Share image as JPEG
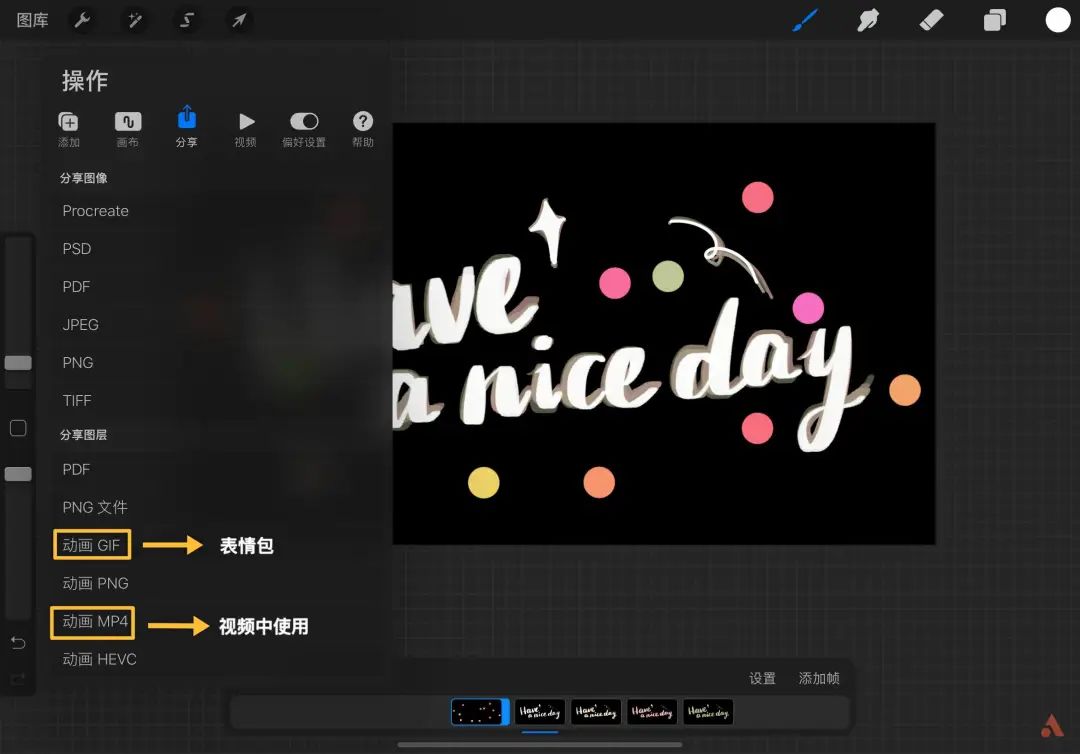The height and width of the screenshot is (754, 1080). [81, 324]
